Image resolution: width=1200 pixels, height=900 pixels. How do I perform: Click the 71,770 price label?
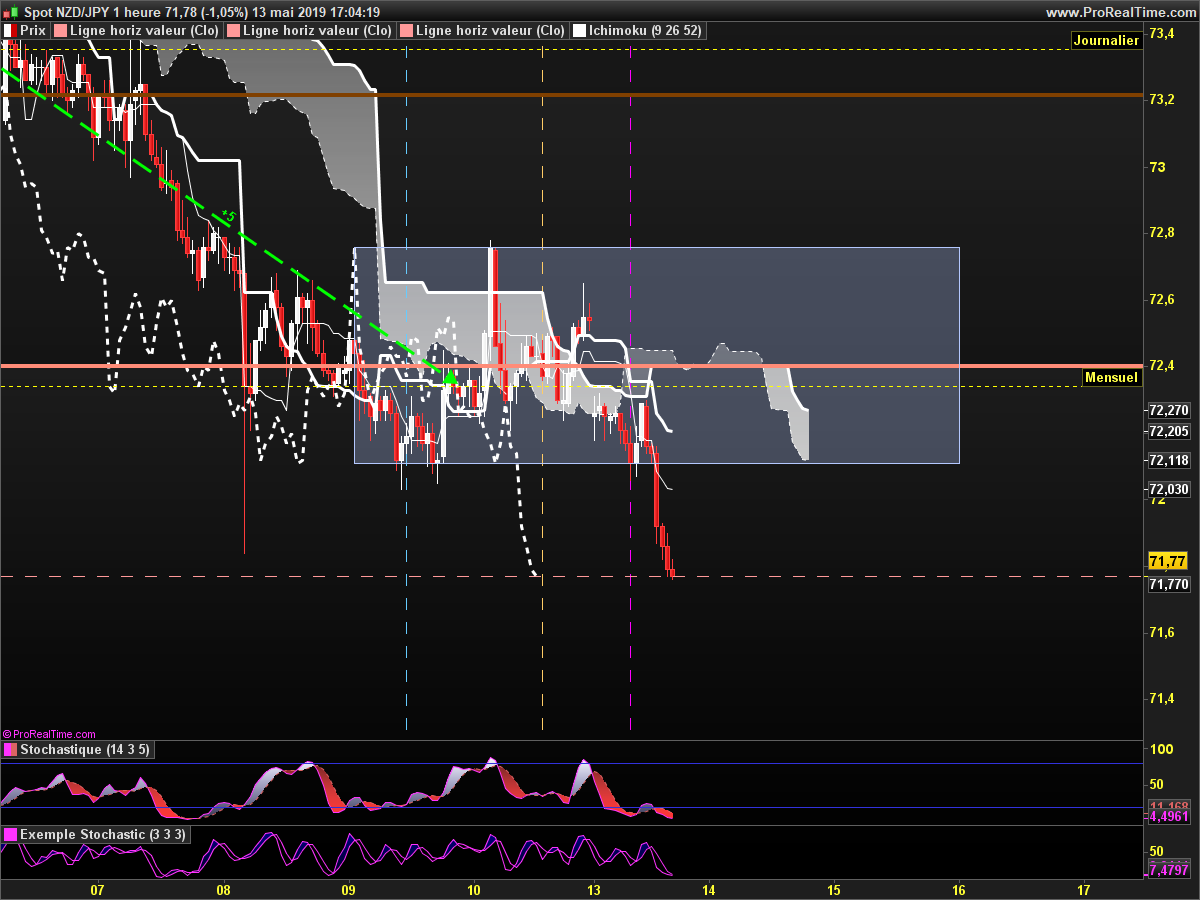[1170, 584]
